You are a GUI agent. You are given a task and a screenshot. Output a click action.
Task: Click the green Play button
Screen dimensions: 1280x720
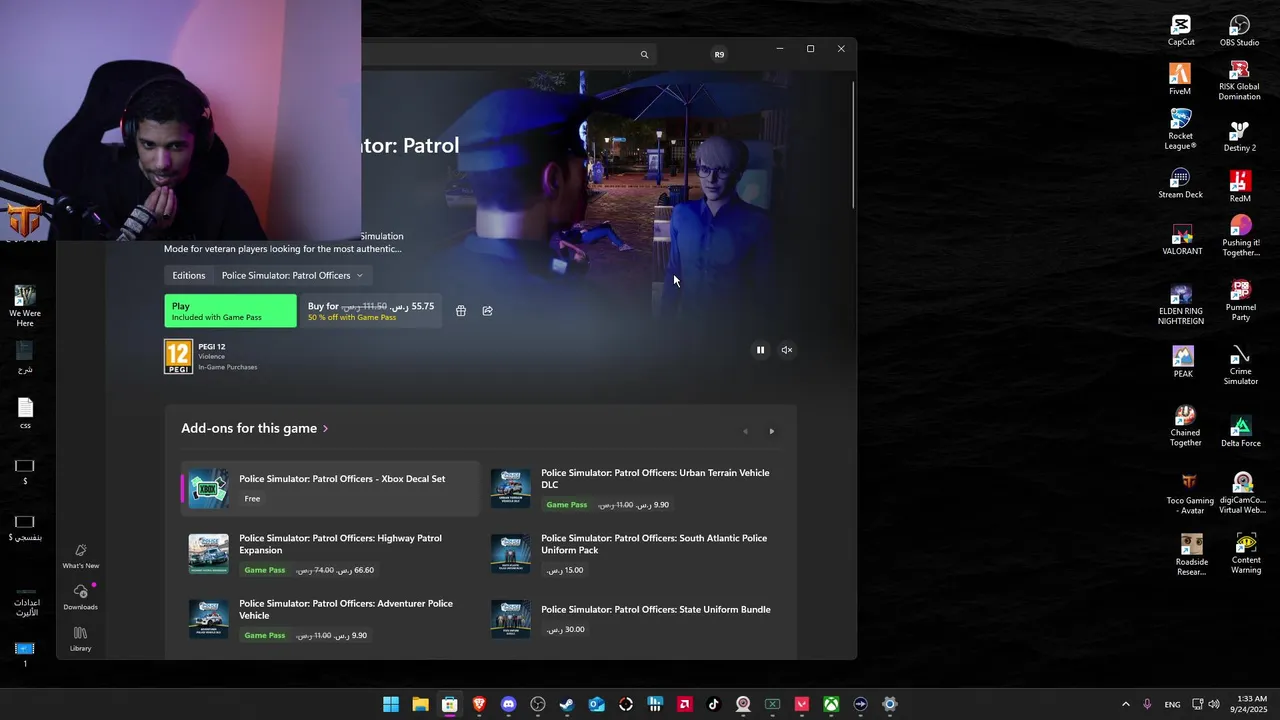(x=230, y=311)
